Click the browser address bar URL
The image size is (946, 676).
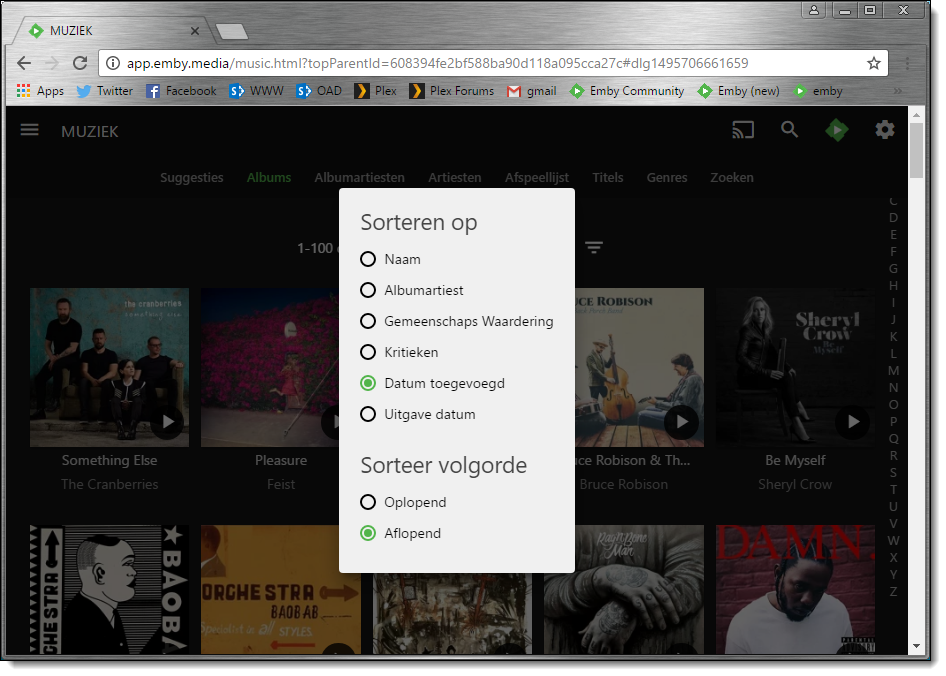coord(437,63)
